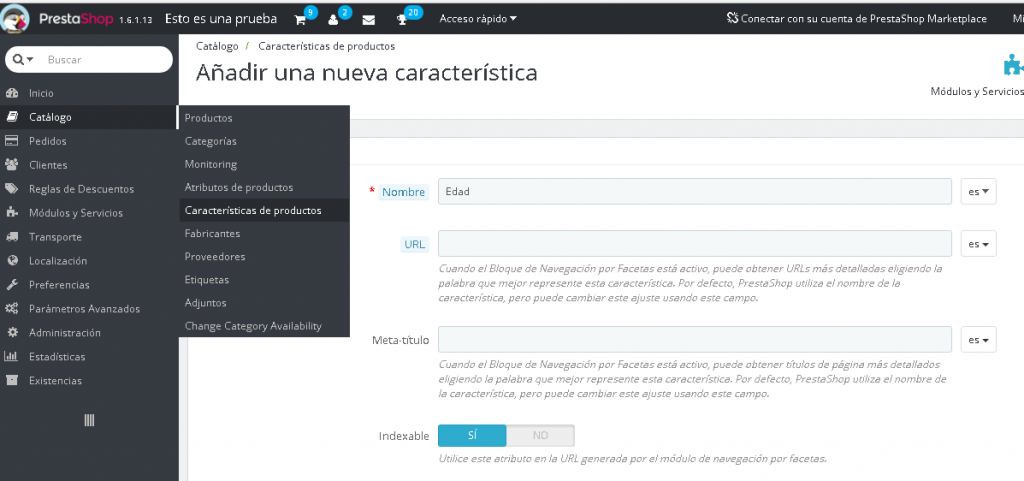The width and height of the screenshot is (1024, 481).
Task: Set Indexable toggle to SÍ
Action: (x=472, y=436)
